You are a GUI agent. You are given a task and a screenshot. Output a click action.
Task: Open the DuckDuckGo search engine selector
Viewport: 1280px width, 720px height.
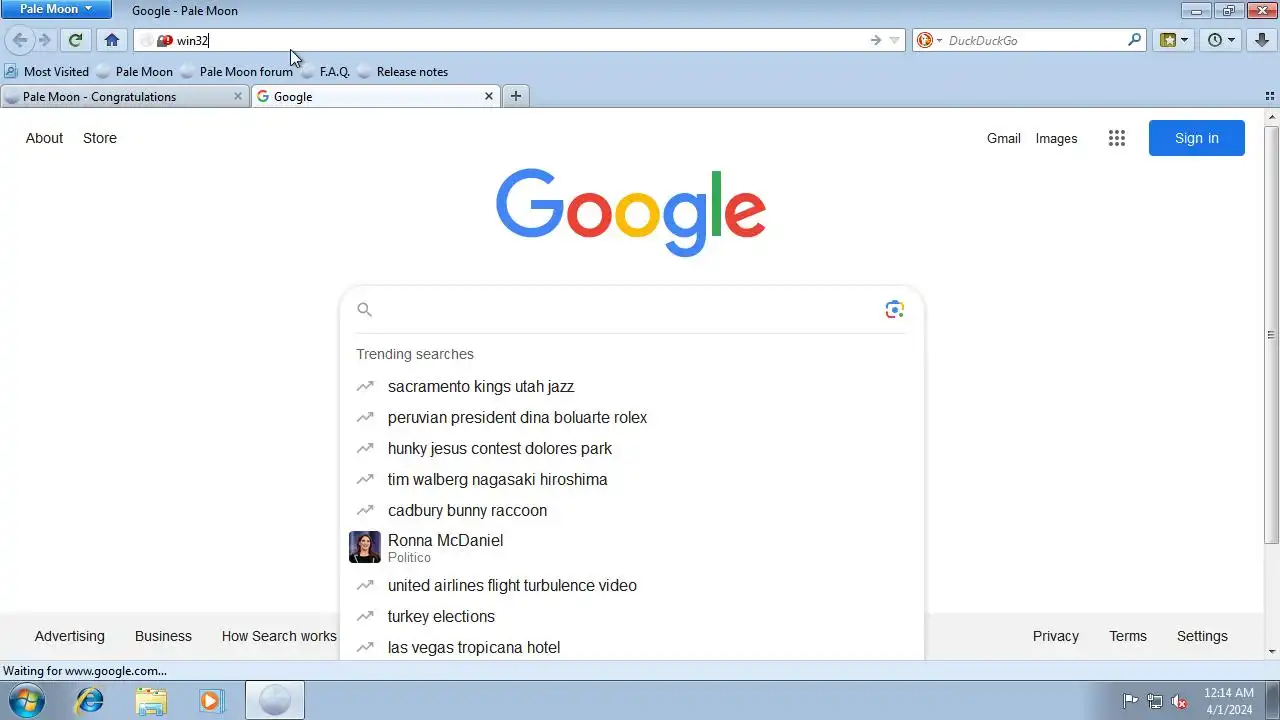tap(929, 40)
